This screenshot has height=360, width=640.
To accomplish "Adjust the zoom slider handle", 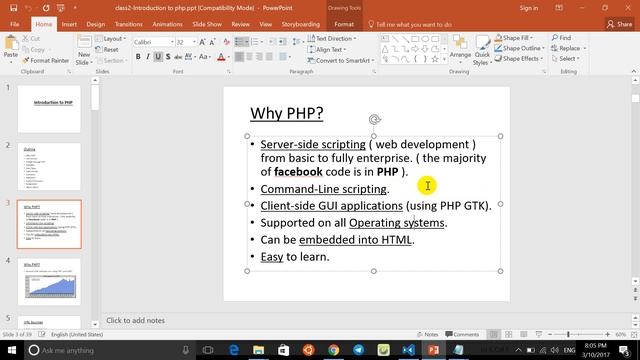I will tap(568, 334).
